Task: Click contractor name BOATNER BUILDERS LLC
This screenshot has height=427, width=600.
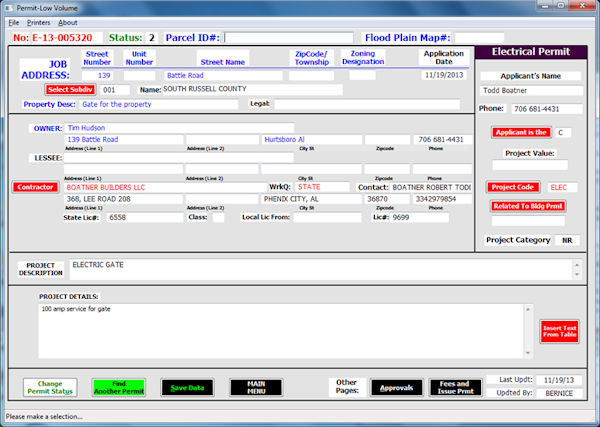Action: tap(165, 187)
